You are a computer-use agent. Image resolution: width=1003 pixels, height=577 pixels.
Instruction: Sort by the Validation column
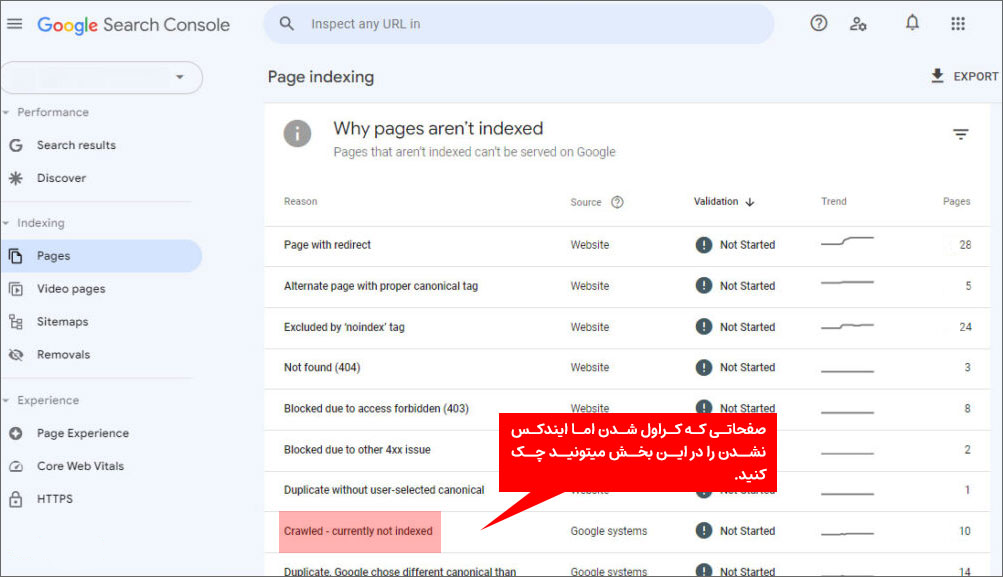pos(723,202)
